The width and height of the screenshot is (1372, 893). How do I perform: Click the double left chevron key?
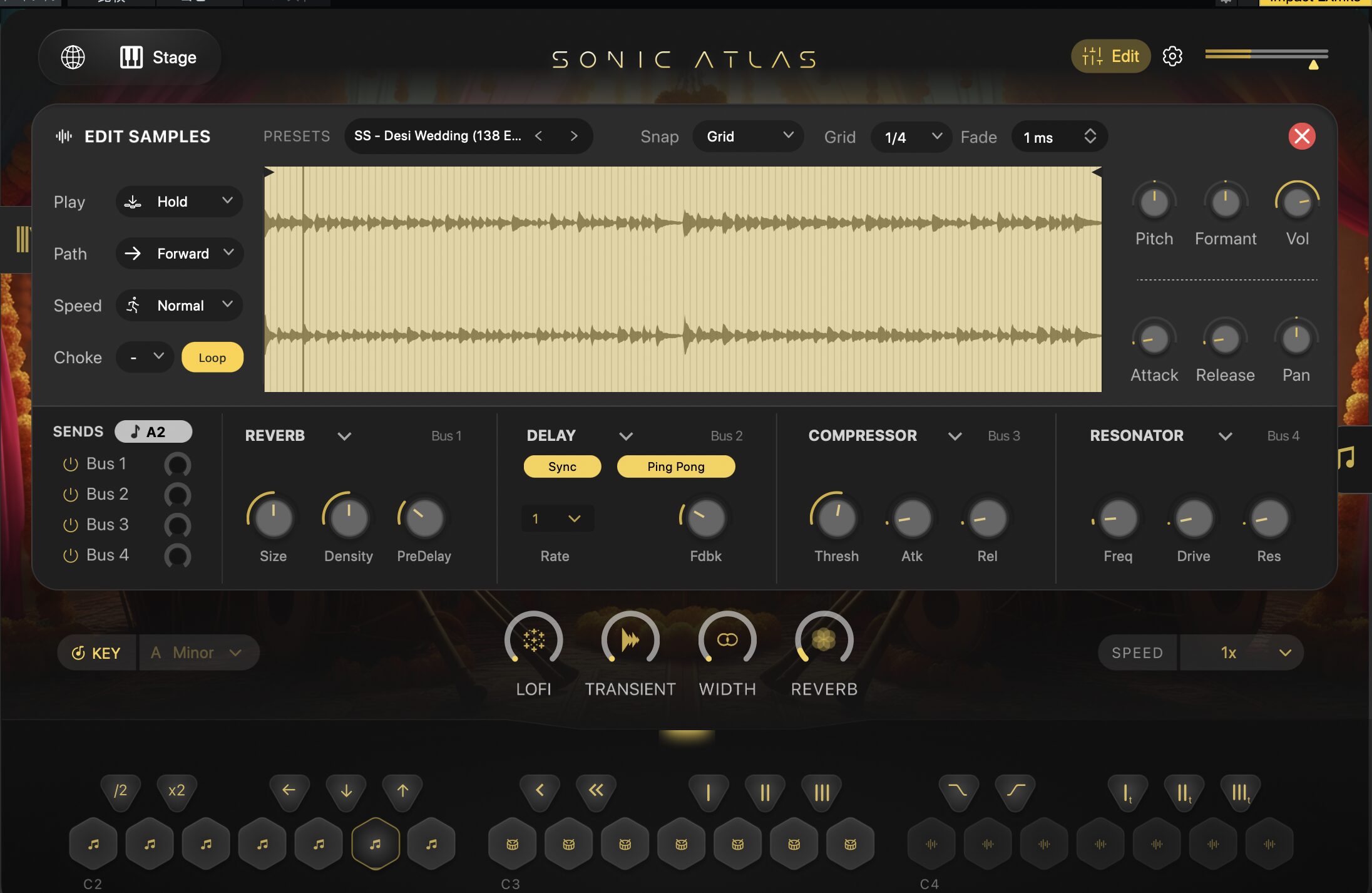point(596,790)
